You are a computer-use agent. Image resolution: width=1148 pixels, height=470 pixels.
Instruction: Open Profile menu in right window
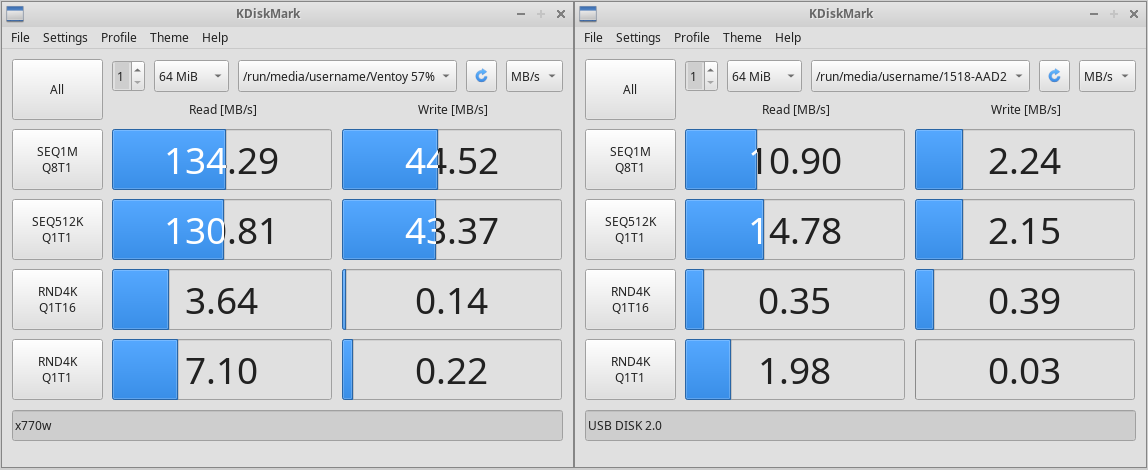692,37
